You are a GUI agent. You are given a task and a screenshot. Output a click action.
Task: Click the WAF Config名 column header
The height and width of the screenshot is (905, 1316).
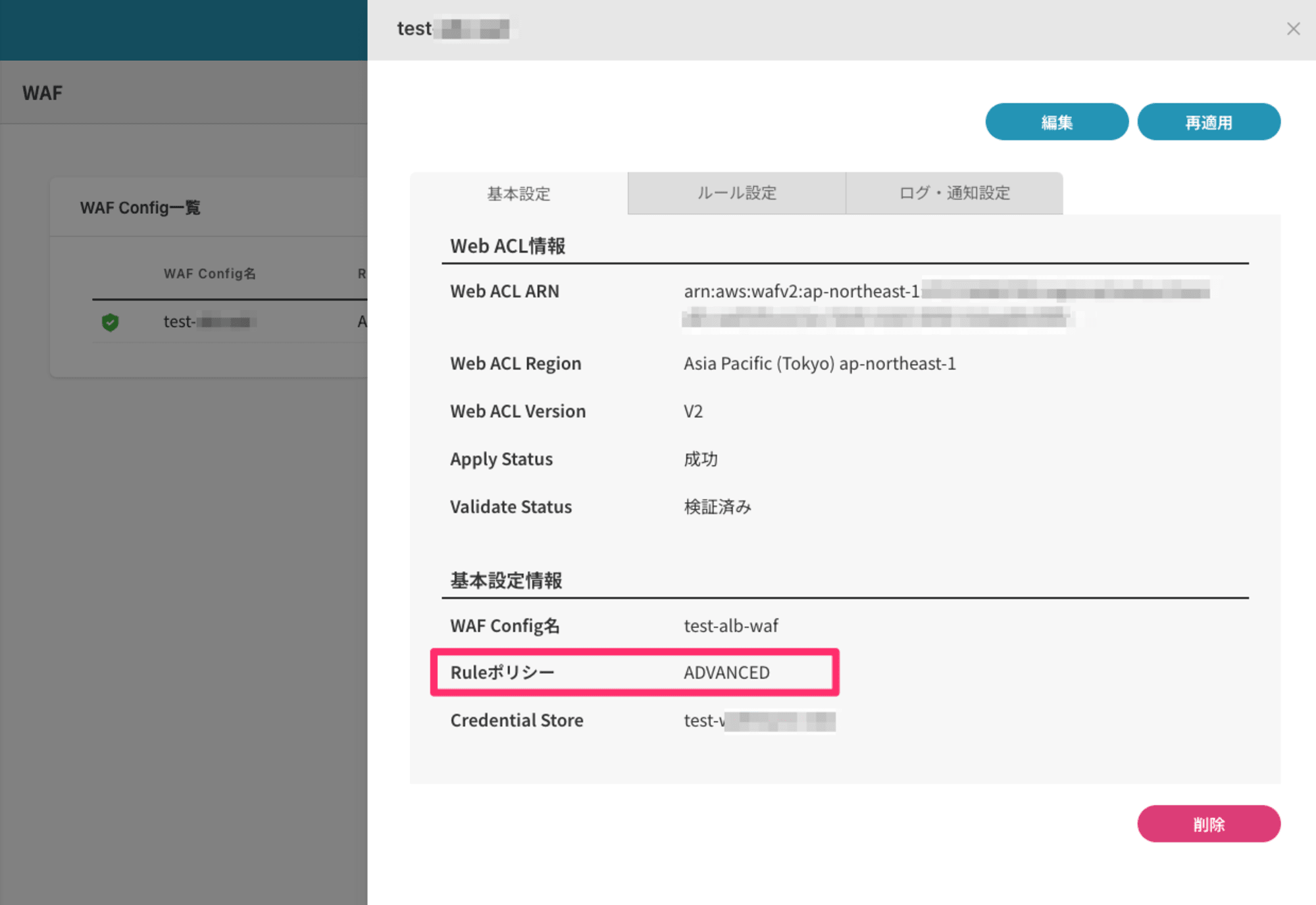pyautogui.click(x=210, y=274)
